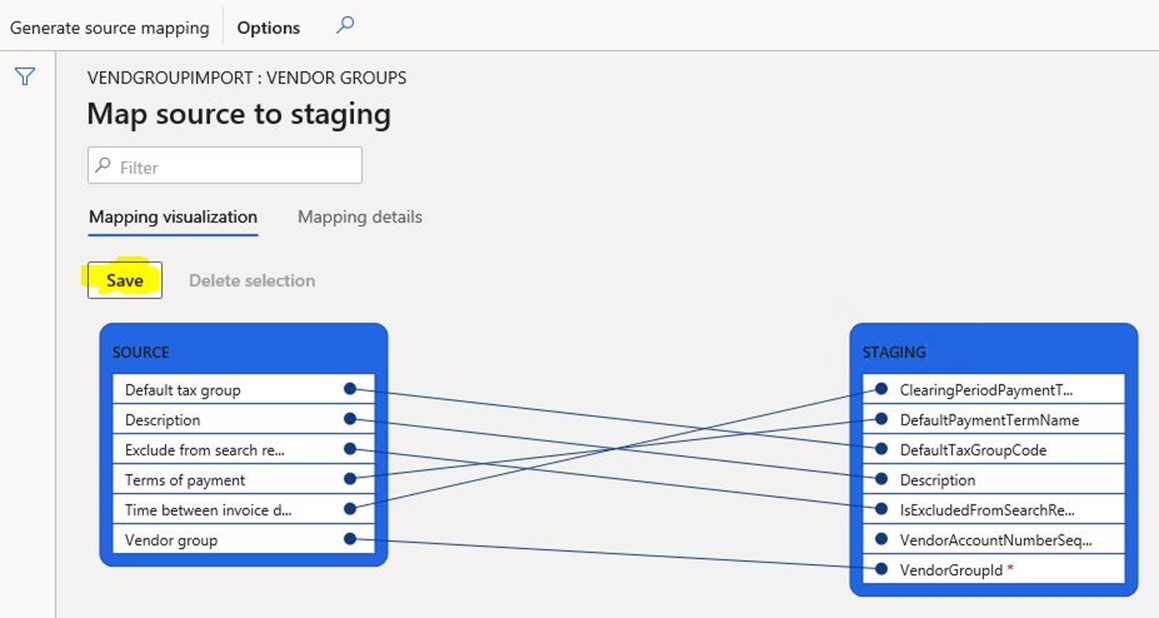
Task: Select staging dot for VendorAccountNumberSeq field
Action: pyautogui.click(x=881, y=539)
